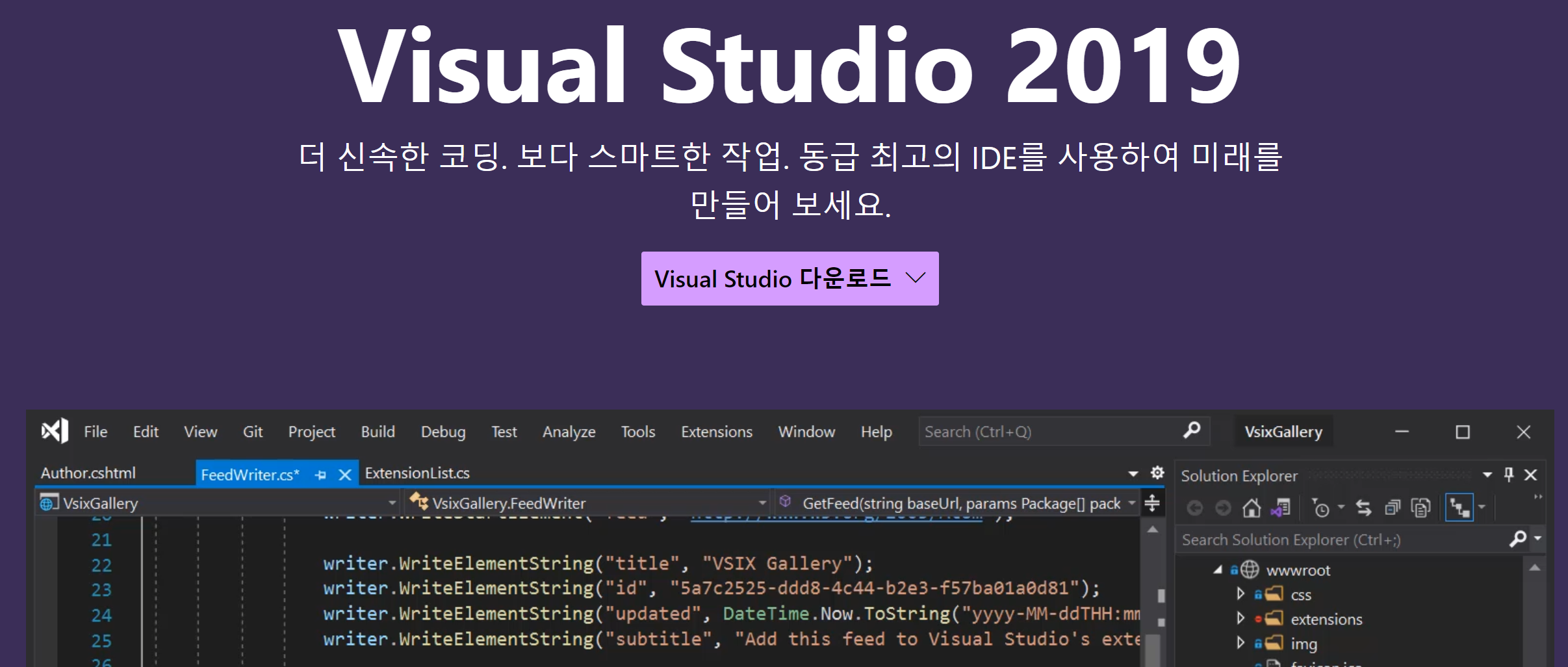Open dropdown arrow beside the tree-view button
The height and width of the screenshot is (667, 1568).
coord(1482,507)
